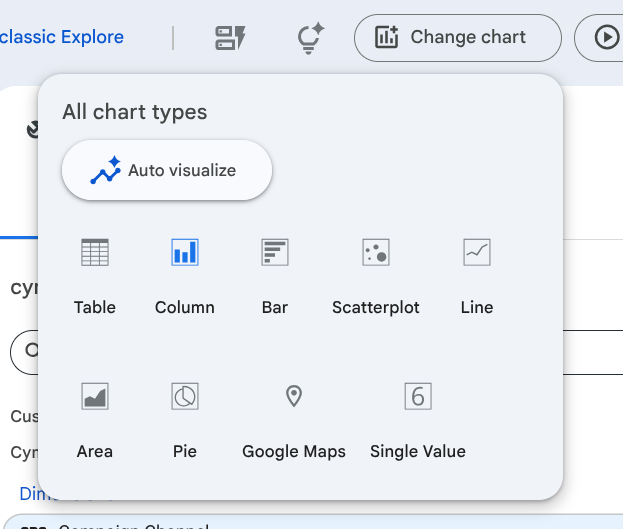Screen dimensions: 623x529
Task: Choose the Area chart type
Action: tap(94, 397)
